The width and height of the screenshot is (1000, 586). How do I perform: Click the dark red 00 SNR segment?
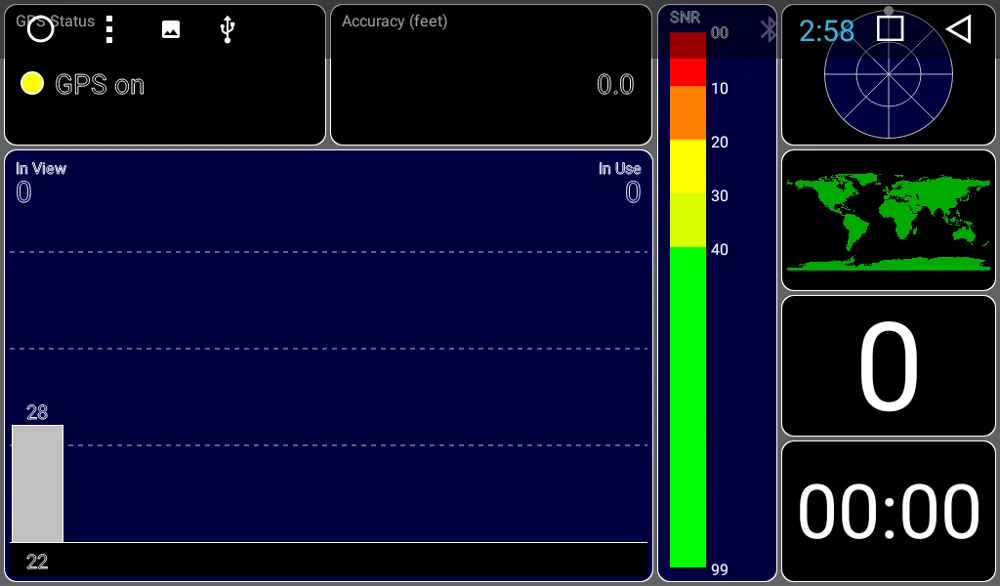coord(688,45)
